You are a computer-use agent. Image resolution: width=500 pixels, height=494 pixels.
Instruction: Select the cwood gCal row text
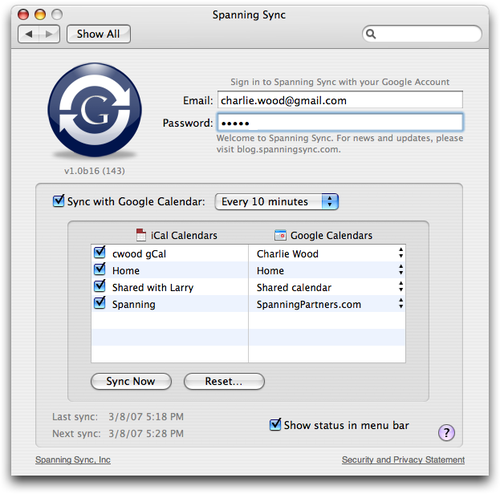[139, 254]
